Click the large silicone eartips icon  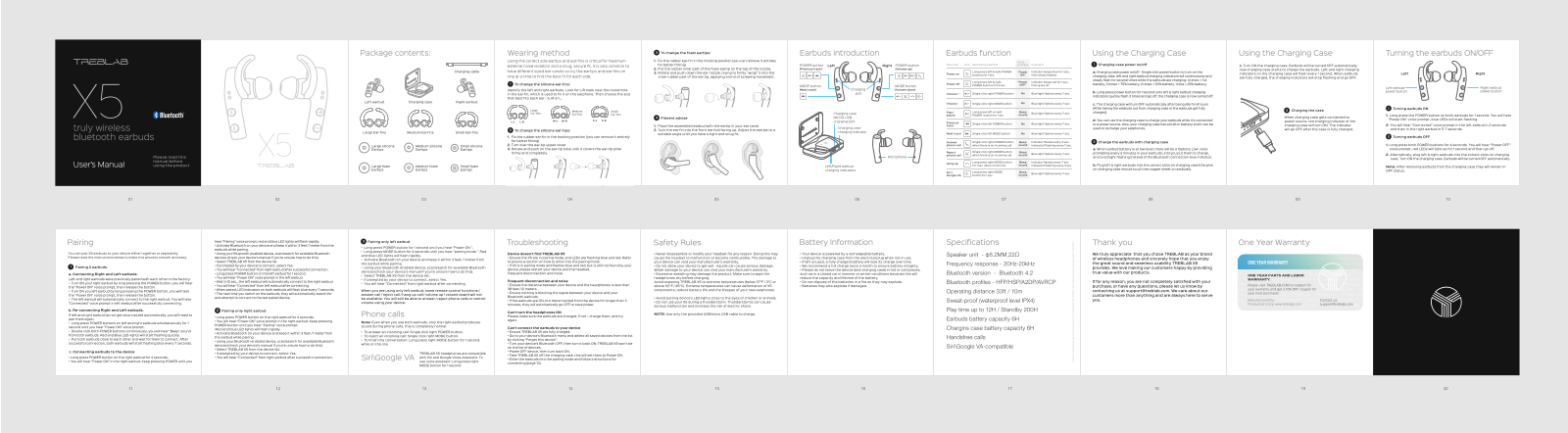365,148
